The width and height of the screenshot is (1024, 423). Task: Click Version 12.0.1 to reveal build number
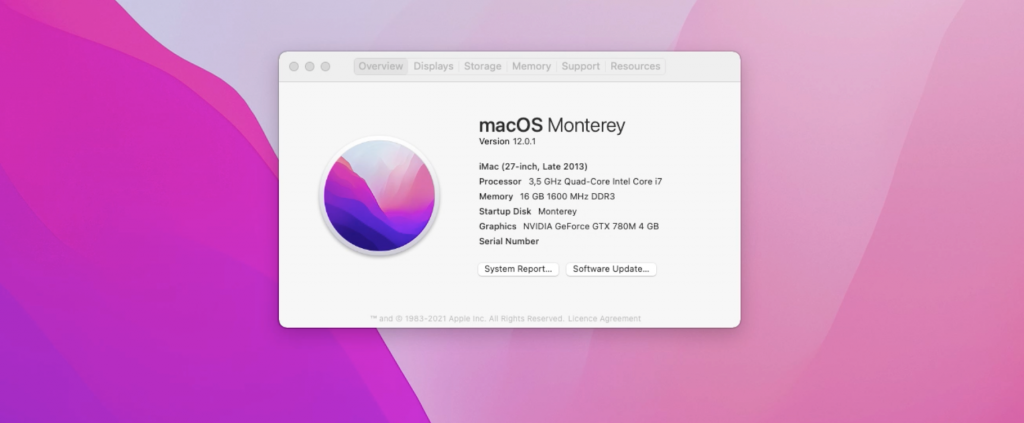pyautogui.click(x=508, y=142)
